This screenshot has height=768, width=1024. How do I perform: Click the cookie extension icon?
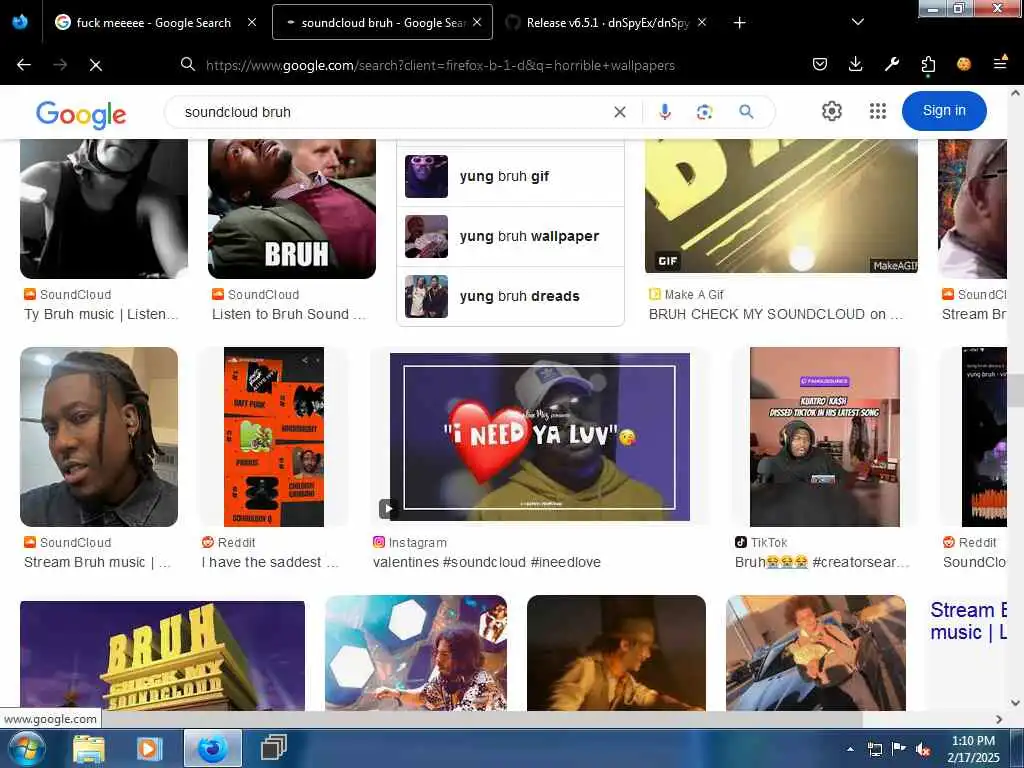(964, 64)
